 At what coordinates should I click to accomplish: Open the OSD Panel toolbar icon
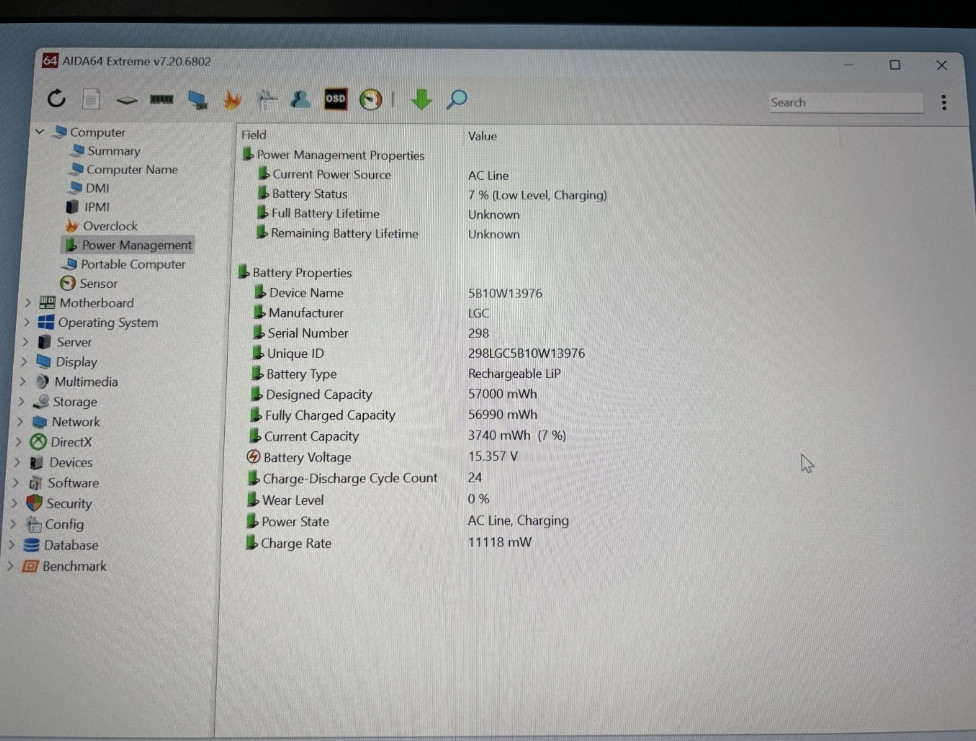(x=335, y=98)
